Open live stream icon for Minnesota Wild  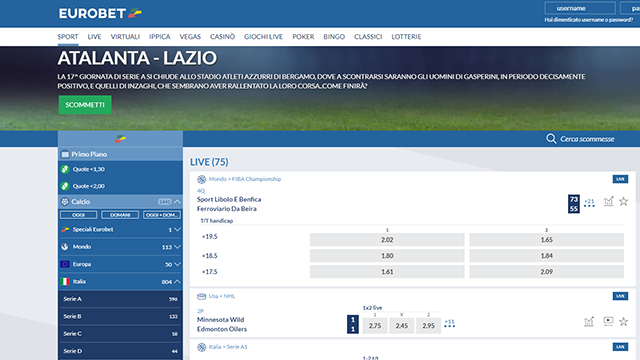click(x=608, y=321)
